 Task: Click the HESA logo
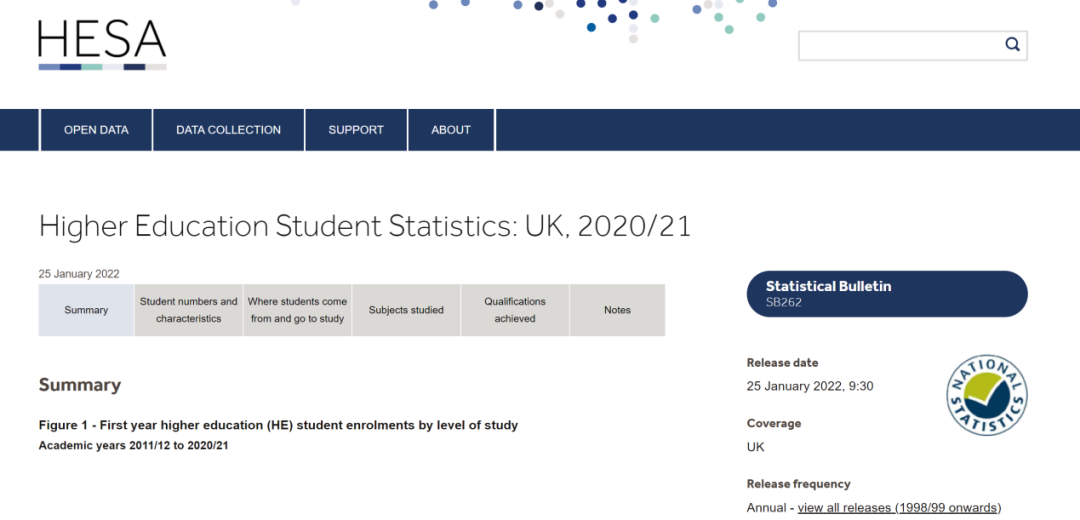click(x=102, y=45)
